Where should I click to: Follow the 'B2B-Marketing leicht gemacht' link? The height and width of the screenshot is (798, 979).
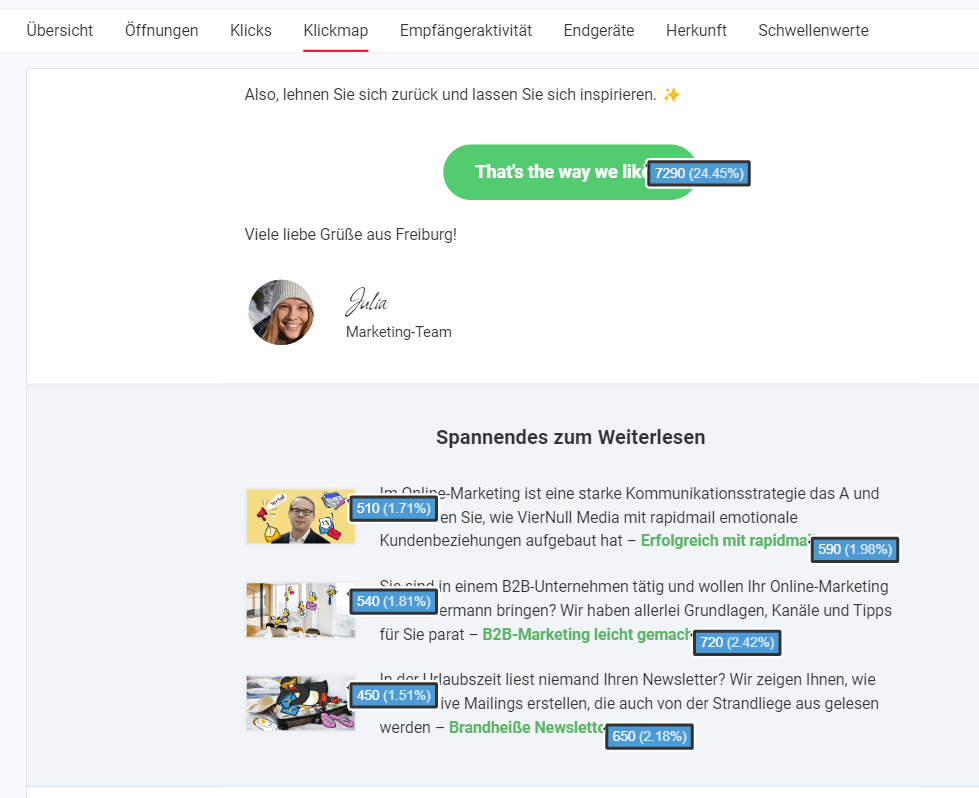coord(586,634)
